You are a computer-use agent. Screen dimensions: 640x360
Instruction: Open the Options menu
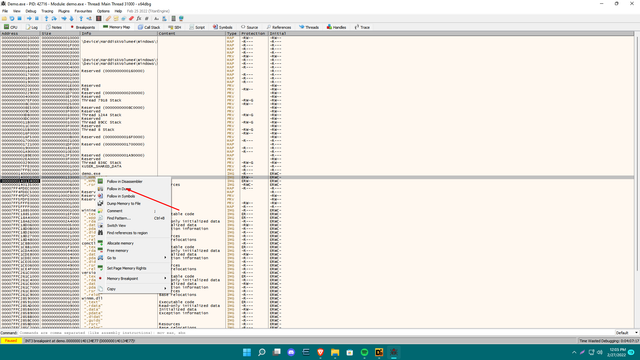tap(103, 11)
